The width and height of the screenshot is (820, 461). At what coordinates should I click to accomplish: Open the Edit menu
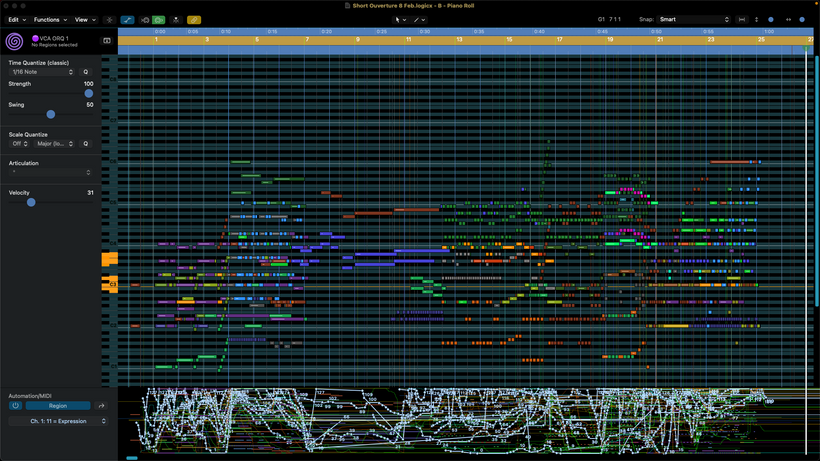coord(16,19)
